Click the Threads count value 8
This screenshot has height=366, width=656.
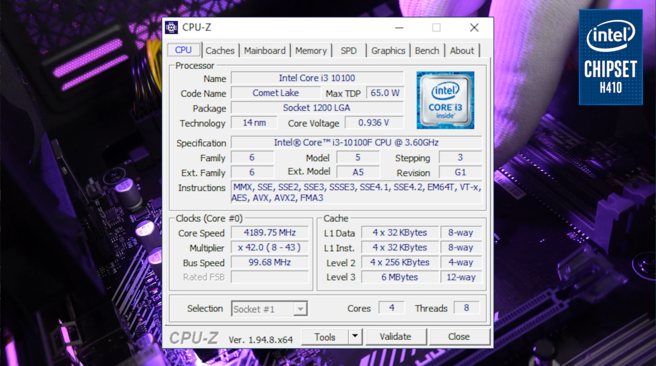click(466, 308)
